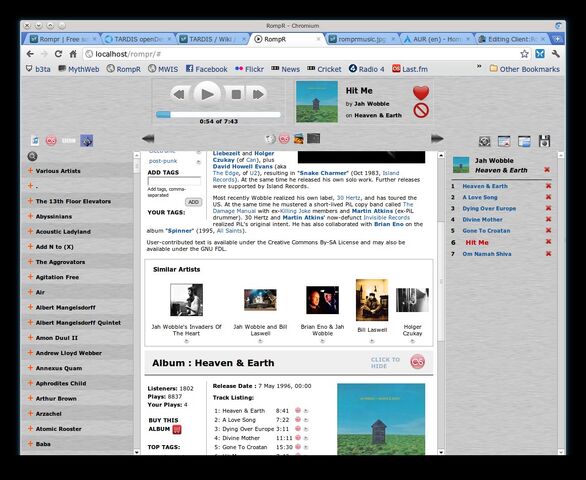This screenshot has height=480, width=586.
Task: Open the Last.fm radio source icon
Action: click(x=51, y=141)
